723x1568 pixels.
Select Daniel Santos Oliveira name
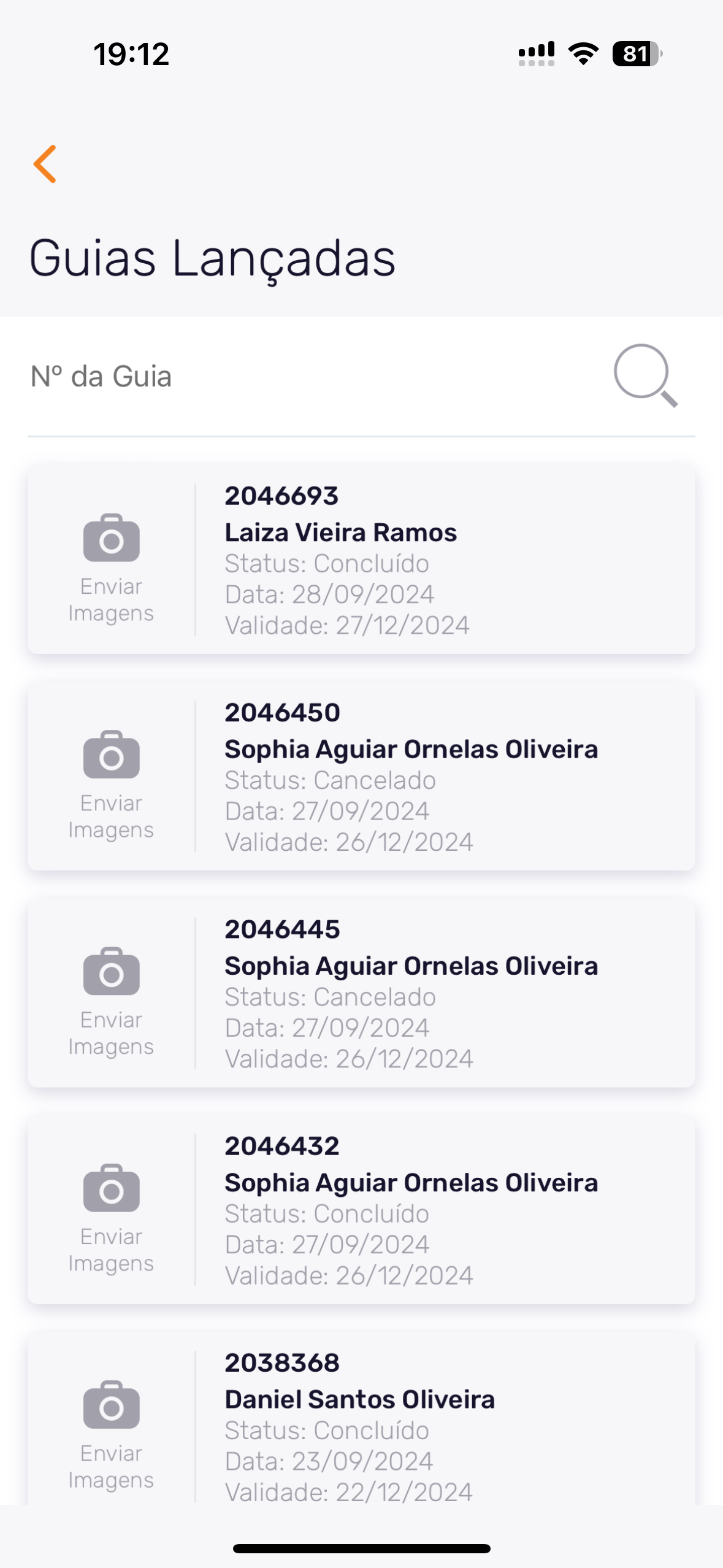point(359,1399)
